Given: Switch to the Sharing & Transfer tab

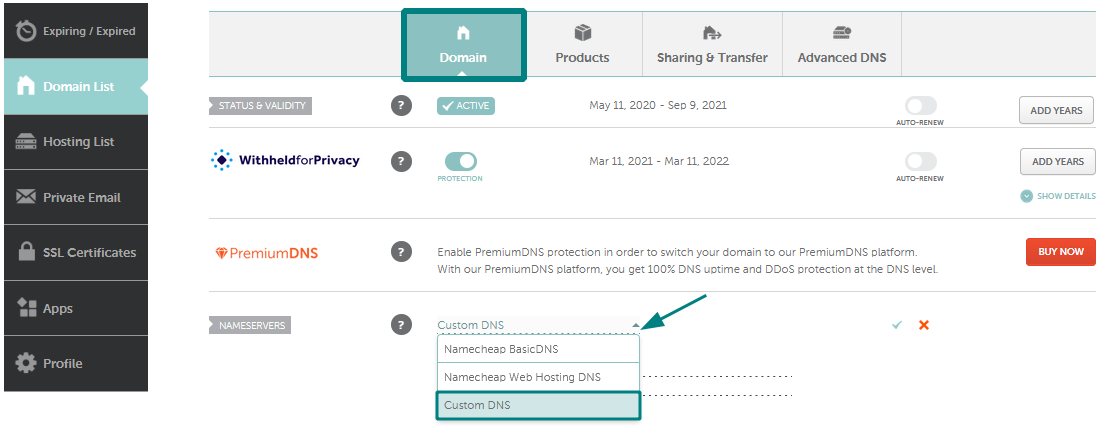Looking at the screenshot, I should pyautogui.click(x=712, y=45).
